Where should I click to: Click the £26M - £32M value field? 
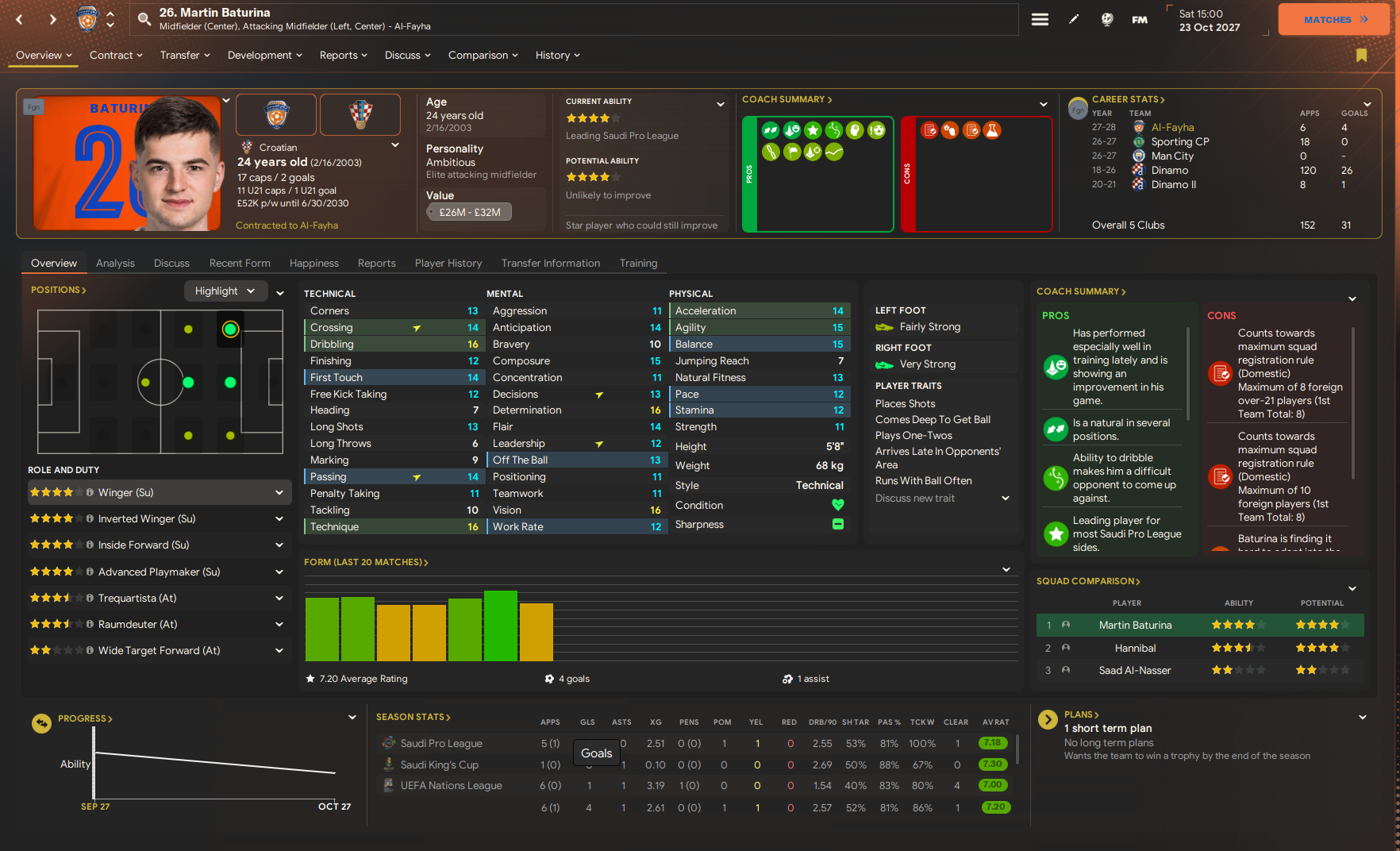(470, 212)
